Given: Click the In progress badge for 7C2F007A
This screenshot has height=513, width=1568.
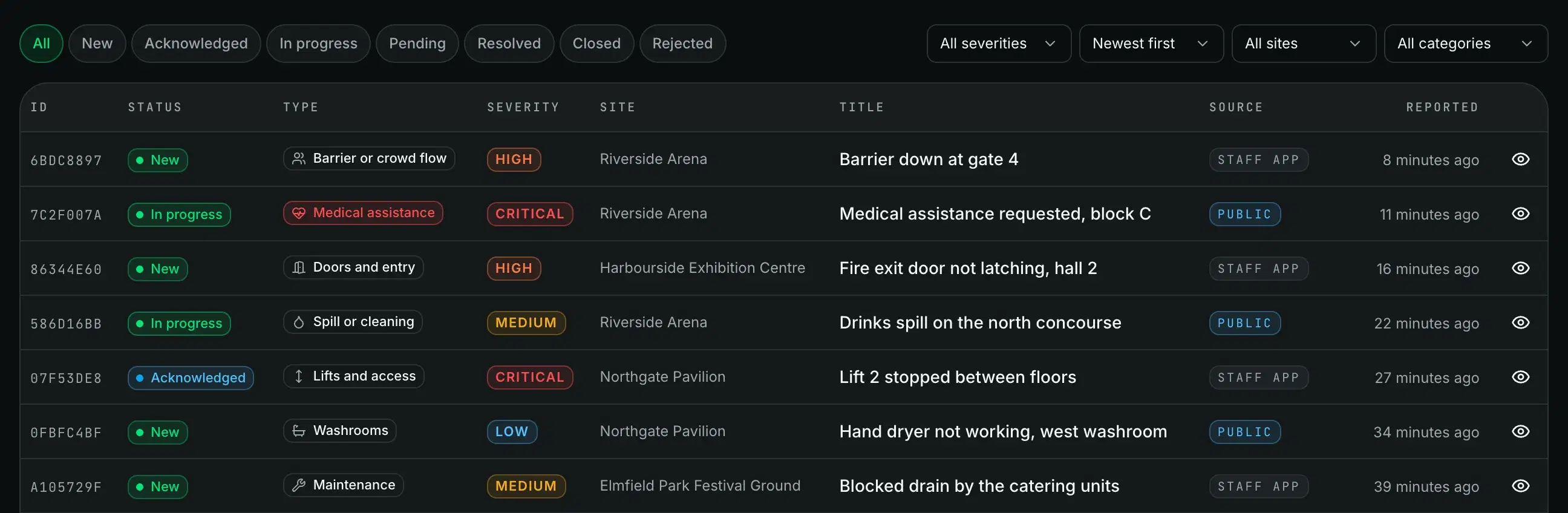Looking at the screenshot, I should (179, 215).
